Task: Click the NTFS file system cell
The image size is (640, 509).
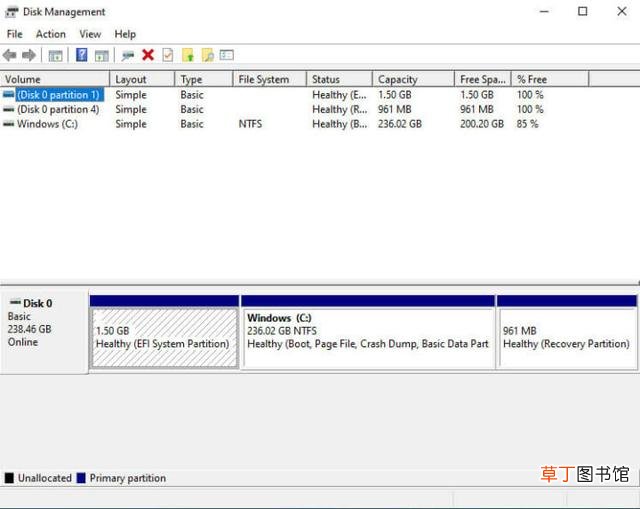Action: (250, 124)
